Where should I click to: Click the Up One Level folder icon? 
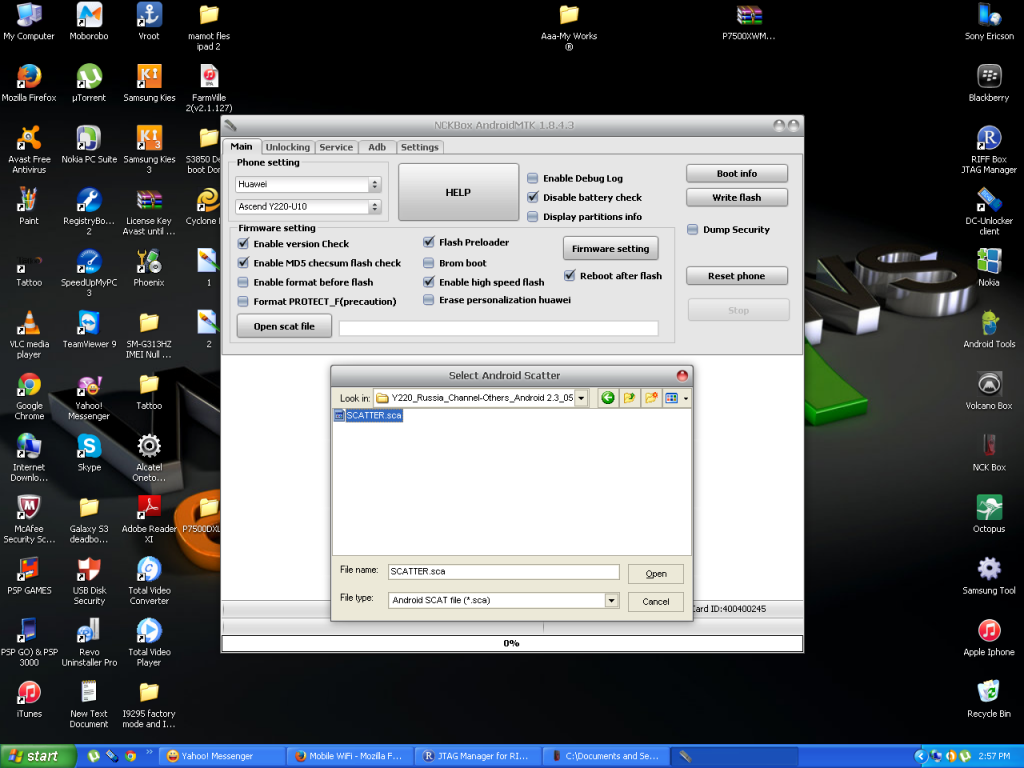tap(629, 398)
